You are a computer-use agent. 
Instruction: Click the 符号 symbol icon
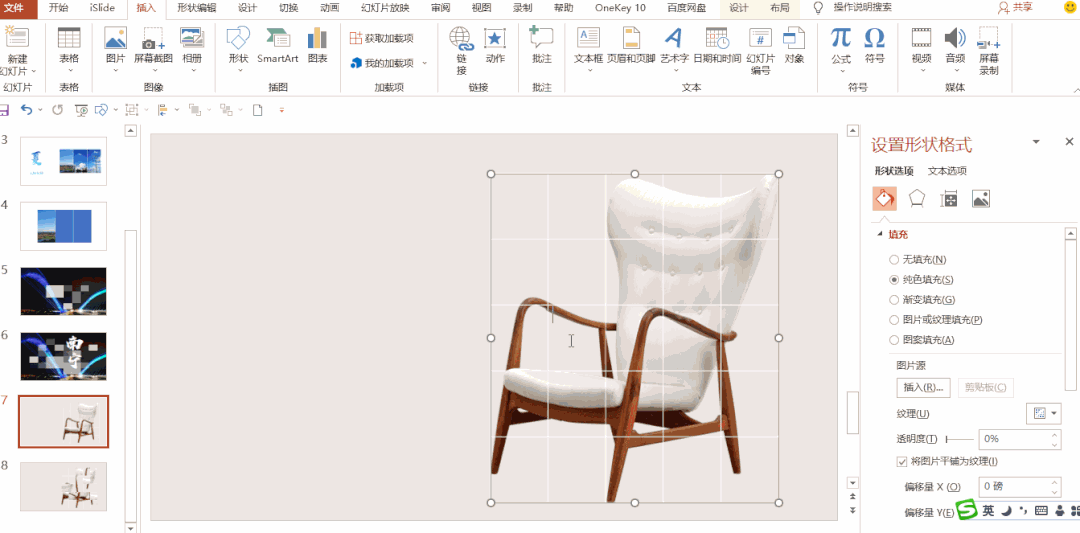click(874, 45)
